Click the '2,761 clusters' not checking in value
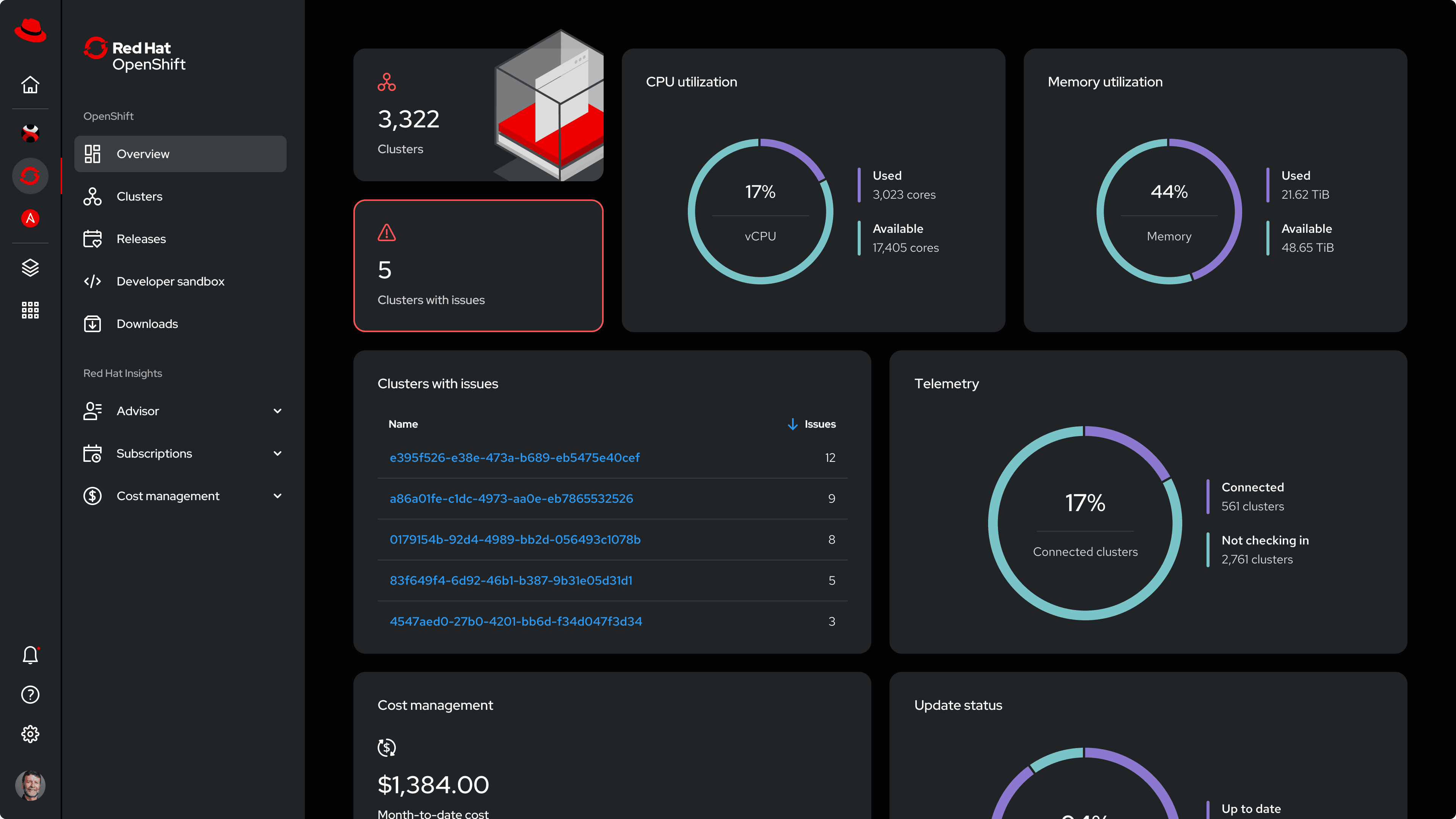 pyautogui.click(x=1257, y=560)
